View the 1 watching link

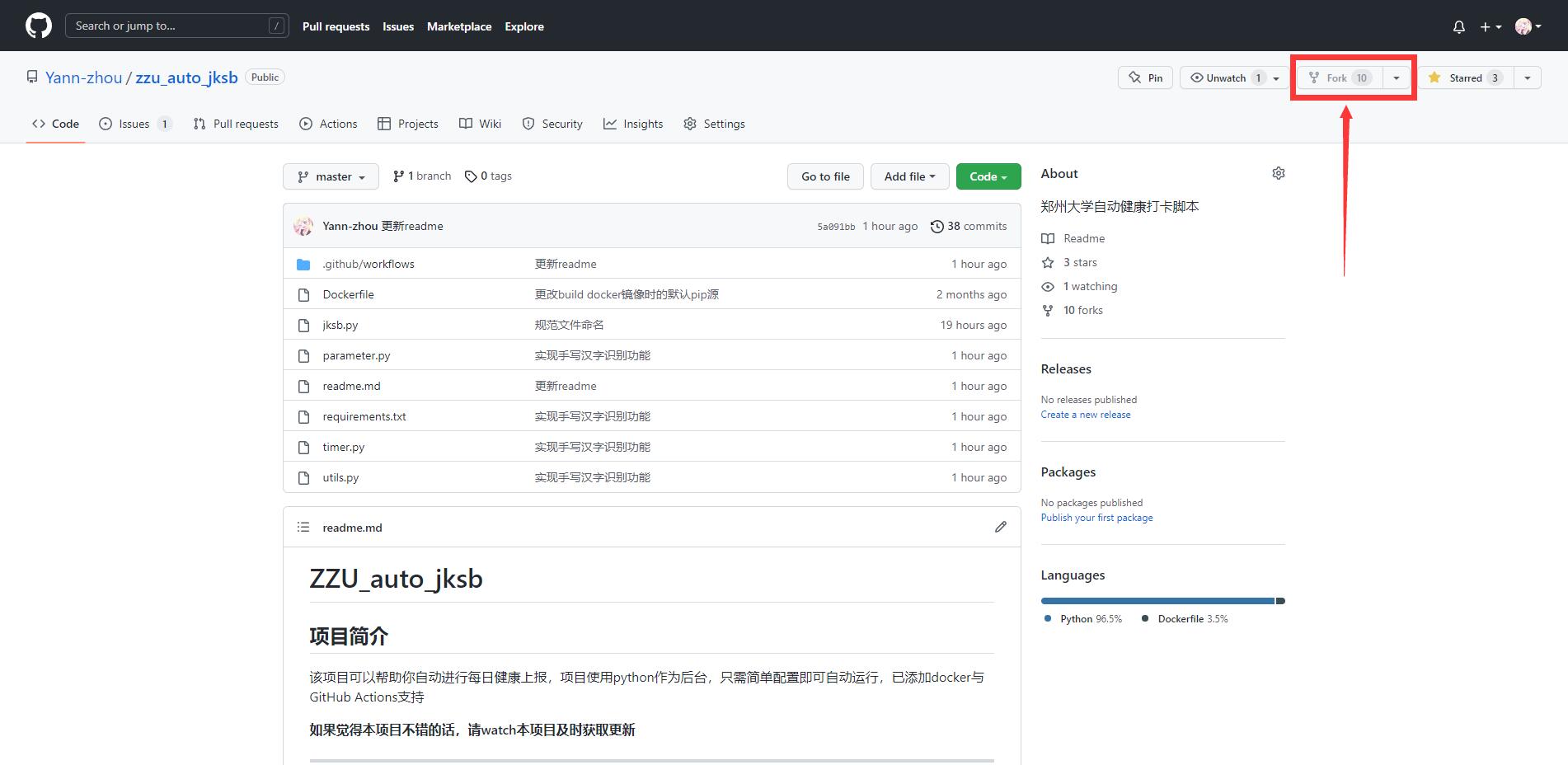1079,286
